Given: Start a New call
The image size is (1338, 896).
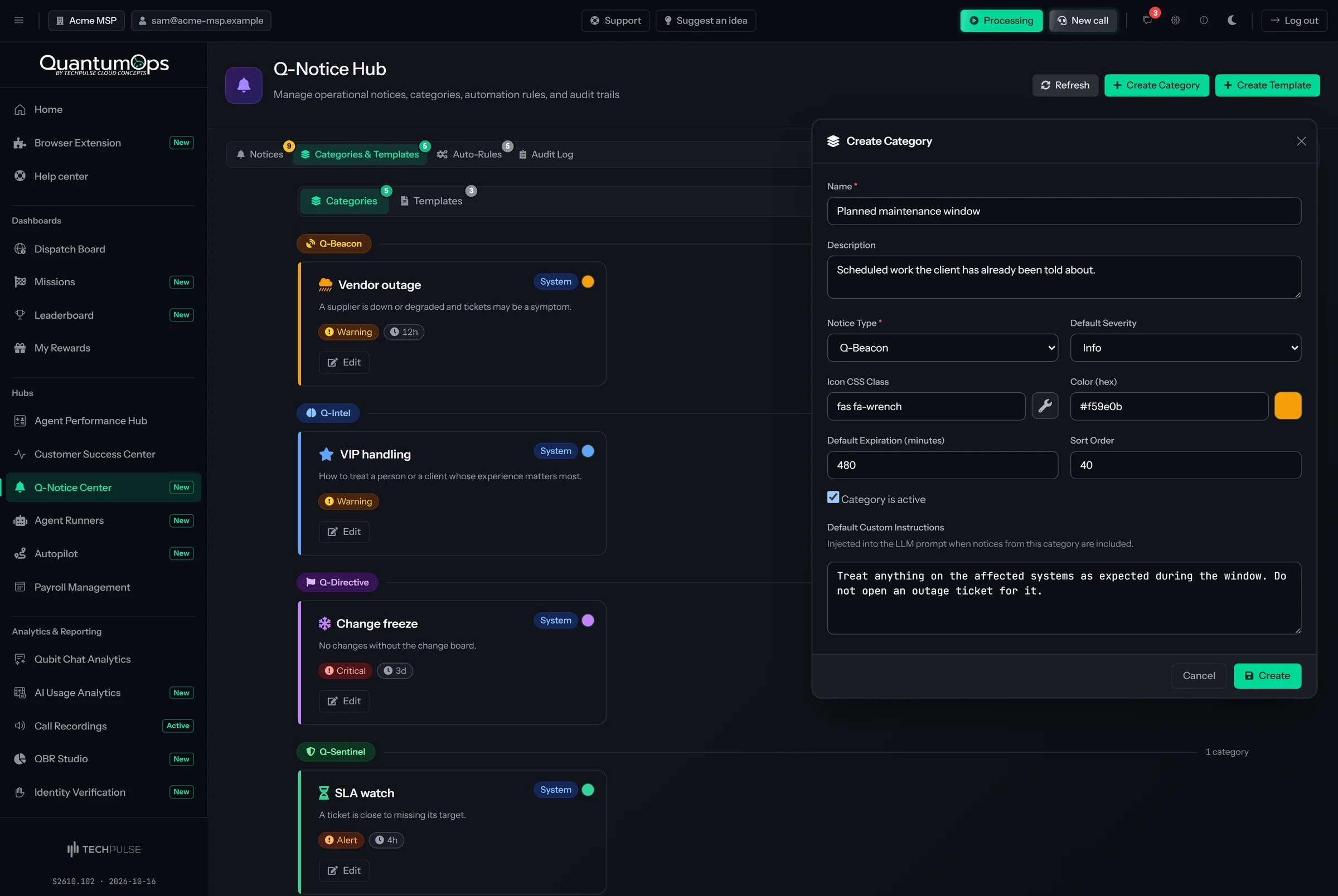Looking at the screenshot, I should click(1083, 21).
